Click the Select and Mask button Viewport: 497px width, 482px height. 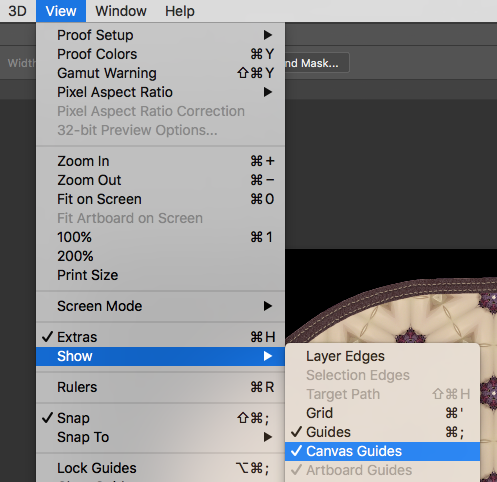click(317, 63)
